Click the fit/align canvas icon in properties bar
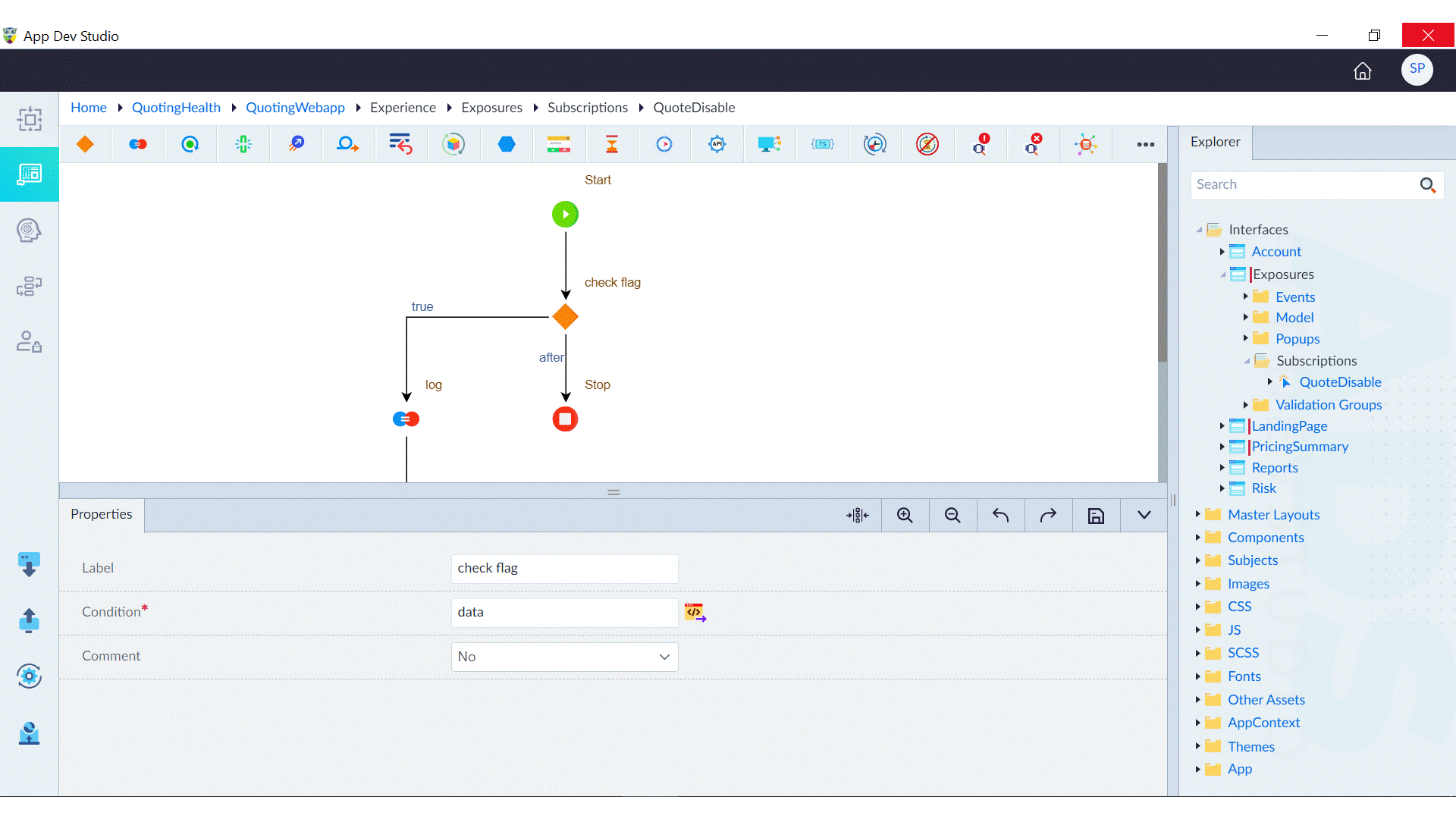Viewport: 1456px width, 819px height. tap(858, 516)
